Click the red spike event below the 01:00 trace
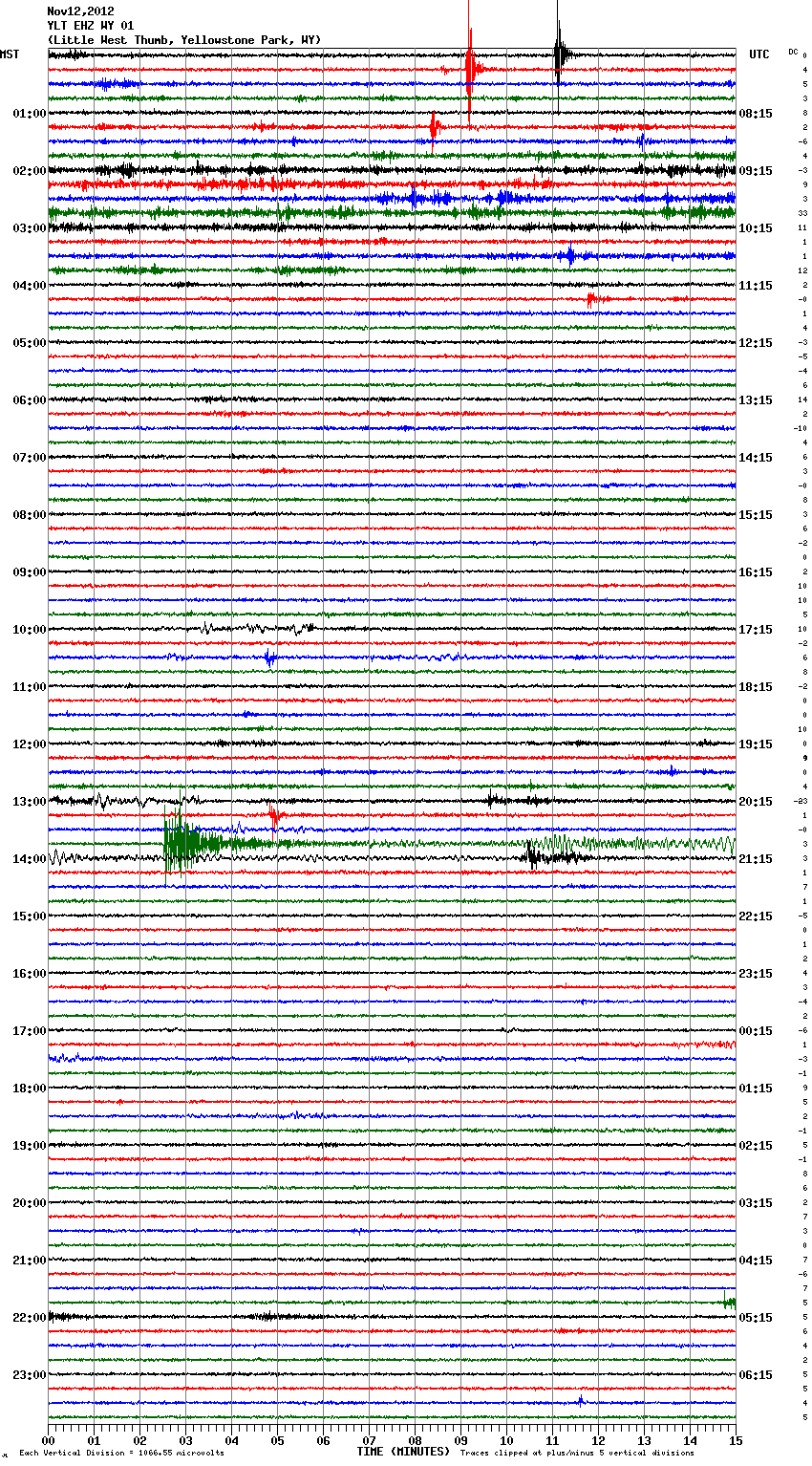Image resolution: width=812 pixels, height=1466 pixels. pos(434,128)
